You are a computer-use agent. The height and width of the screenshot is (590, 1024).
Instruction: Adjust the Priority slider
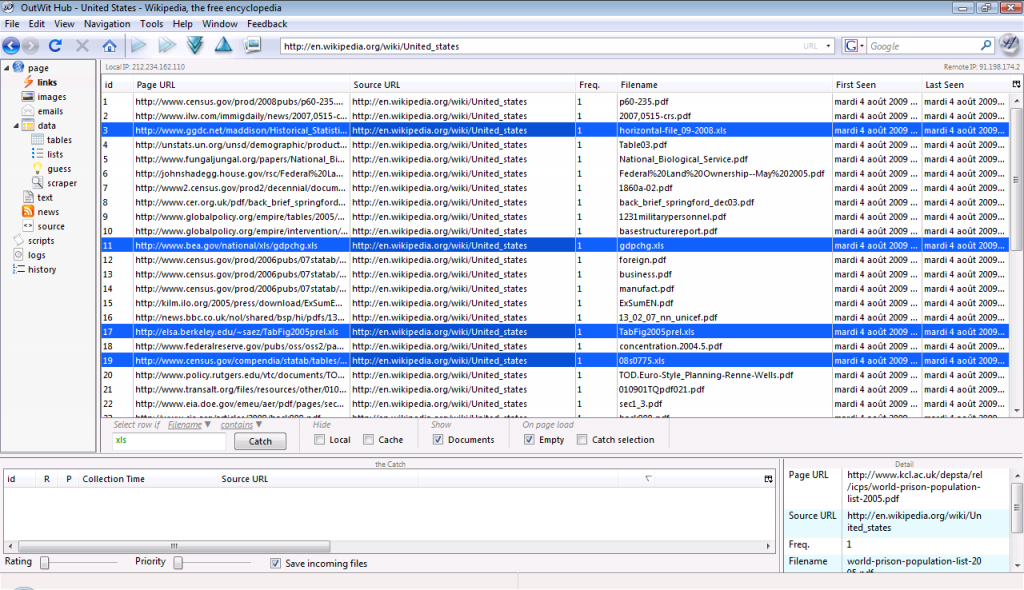pos(177,562)
